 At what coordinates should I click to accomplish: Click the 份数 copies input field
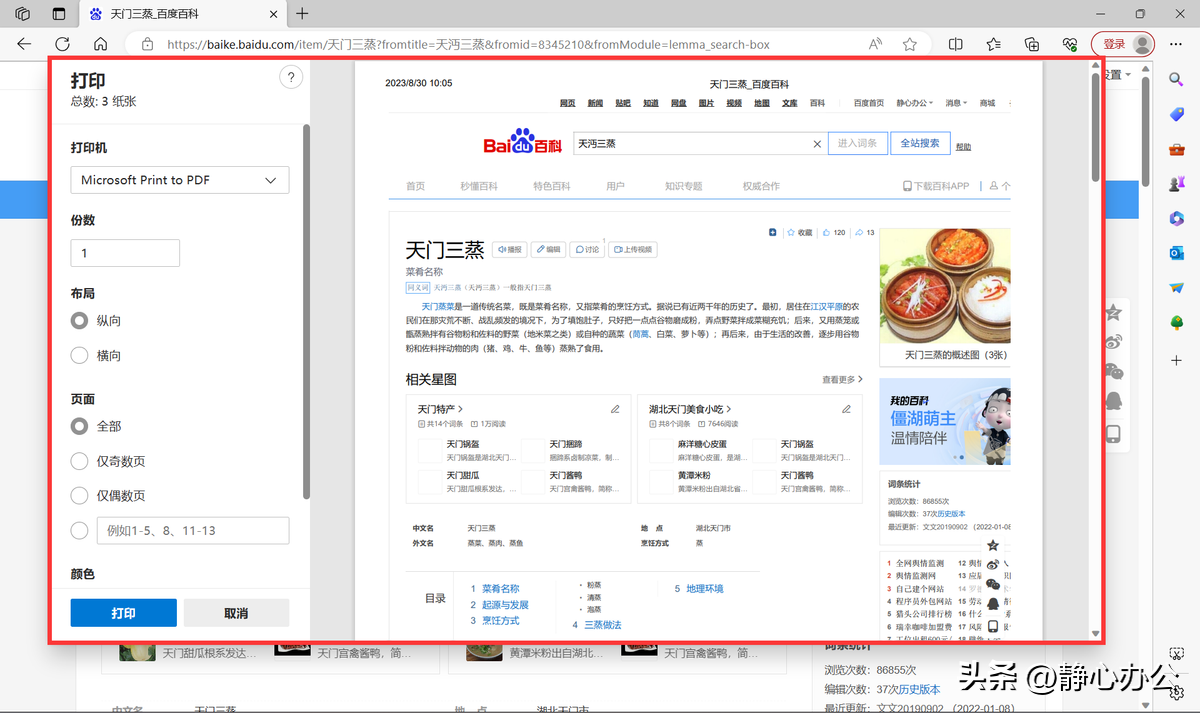coord(125,253)
